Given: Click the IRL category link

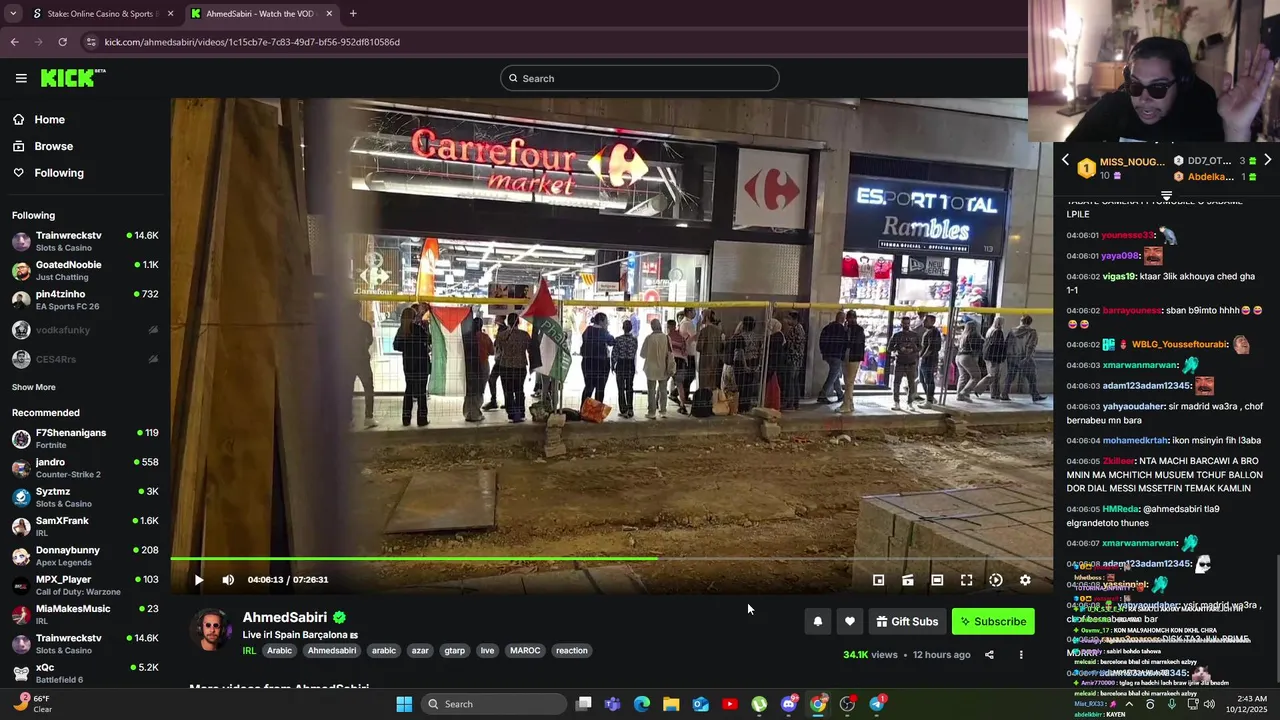Looking at the screenshot, I should [249, 651].
